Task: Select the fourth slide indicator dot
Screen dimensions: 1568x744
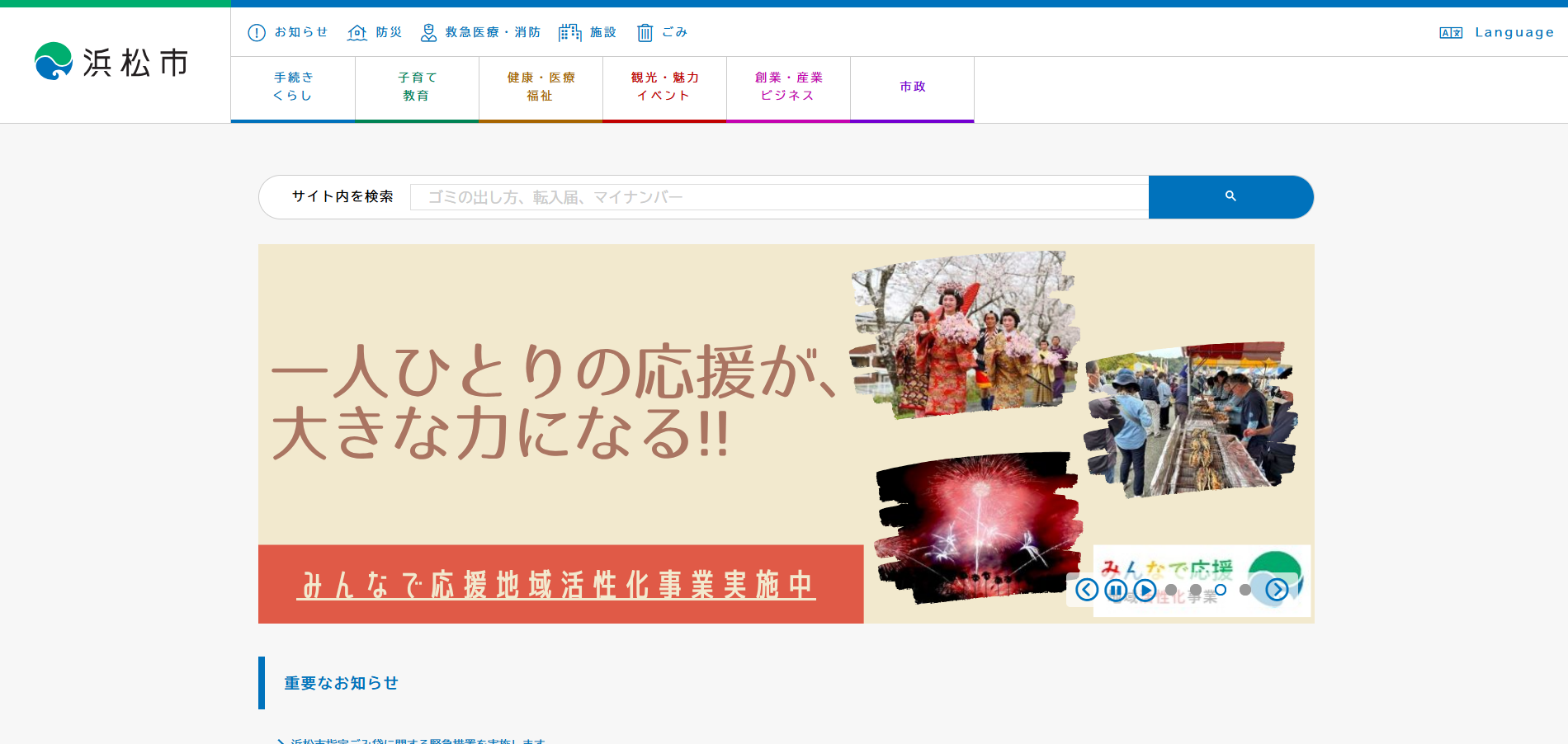Action: click(1245, 590)
